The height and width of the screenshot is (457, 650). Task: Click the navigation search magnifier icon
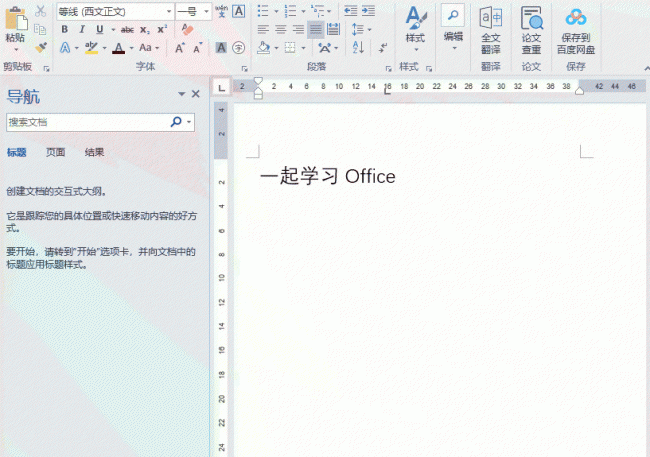pos(176,122)
